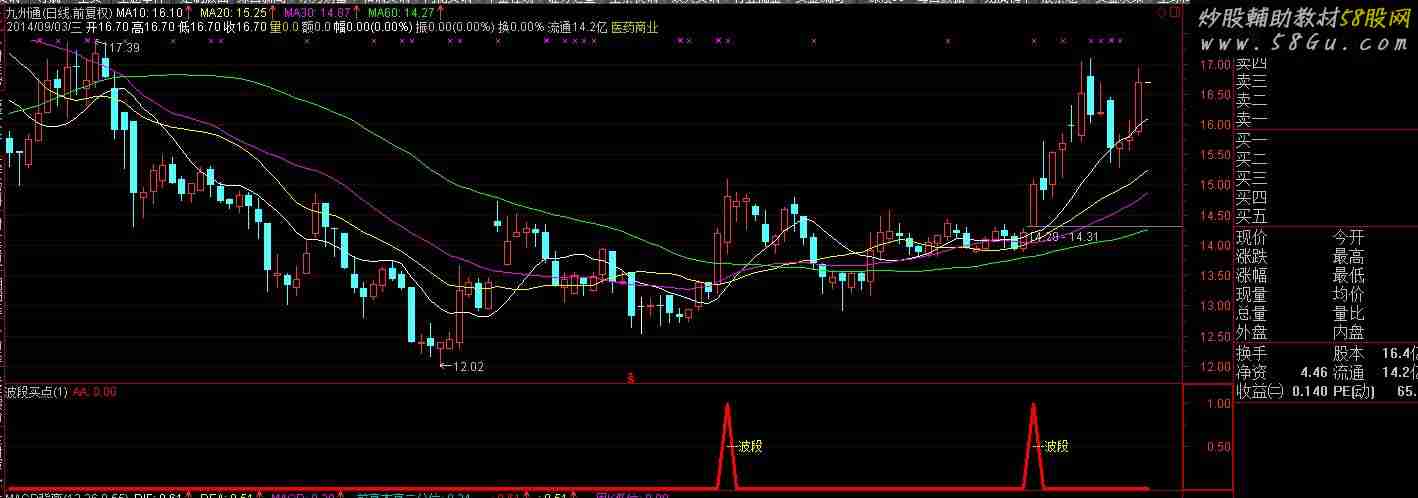The width and height of the screenshot is (1418, 498).
Task: Select the 卖一 order book row
Action: pyautogui.click(x=1252, y=119)
